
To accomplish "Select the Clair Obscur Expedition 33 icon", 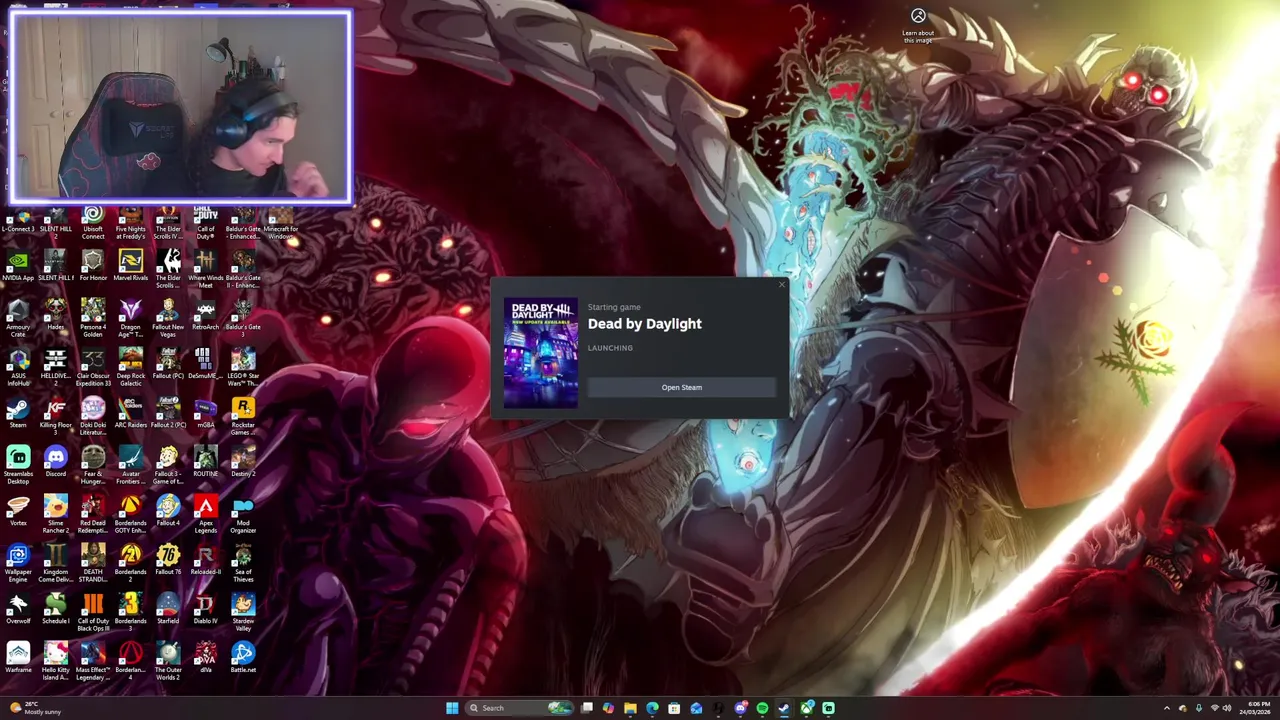I will [93, 368].
